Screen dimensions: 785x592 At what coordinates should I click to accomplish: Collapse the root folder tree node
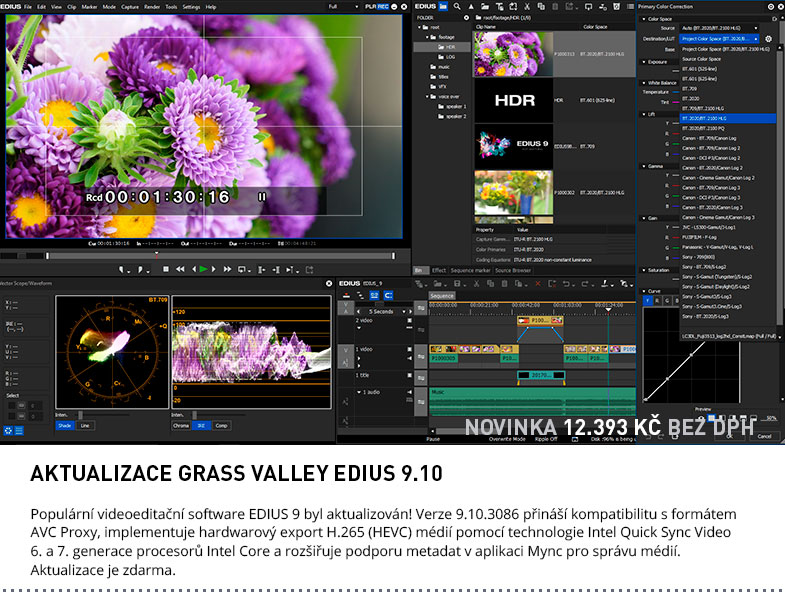[420, 28]
